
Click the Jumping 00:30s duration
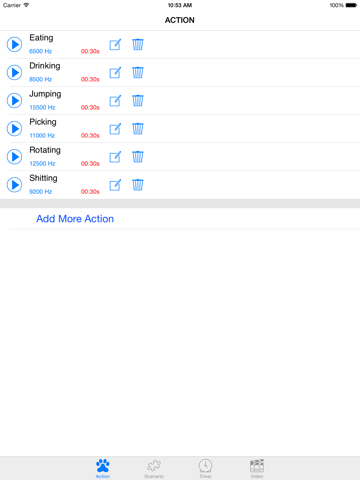coord(90,107)
